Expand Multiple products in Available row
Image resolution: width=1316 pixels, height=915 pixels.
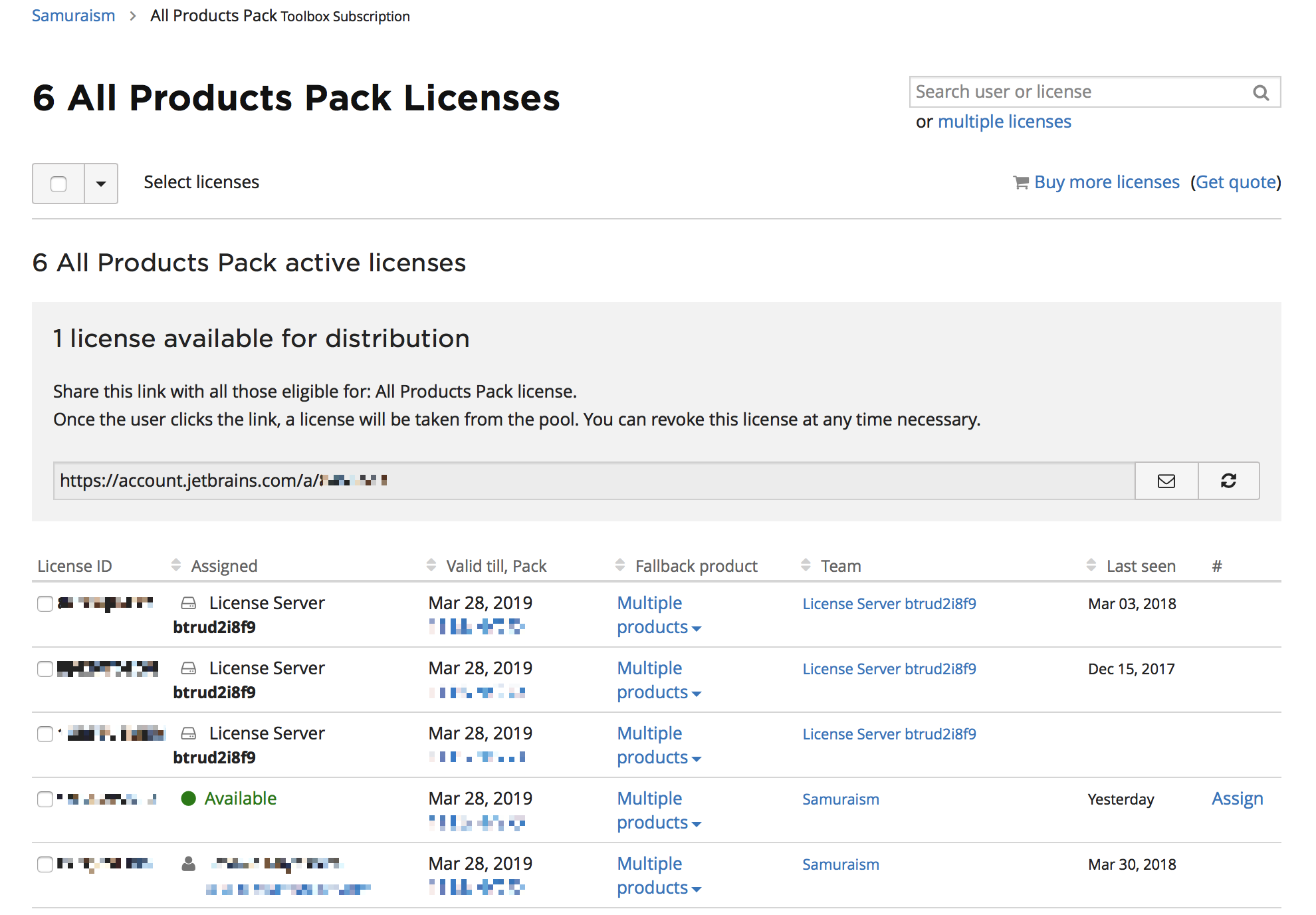659,811
